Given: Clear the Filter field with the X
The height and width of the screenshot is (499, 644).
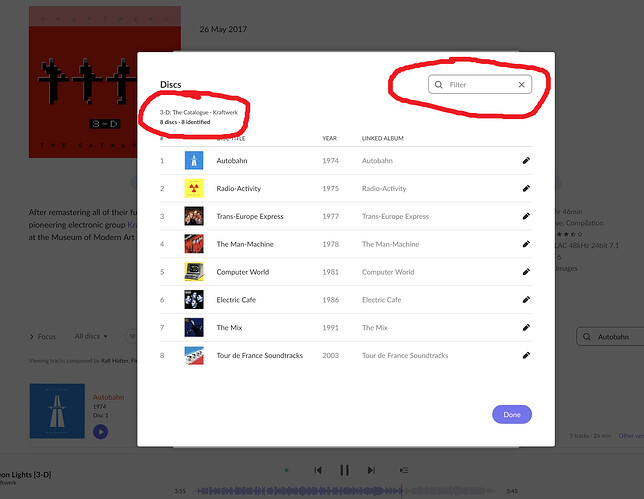Looking at the screenshot, I should tap(521, 85).
